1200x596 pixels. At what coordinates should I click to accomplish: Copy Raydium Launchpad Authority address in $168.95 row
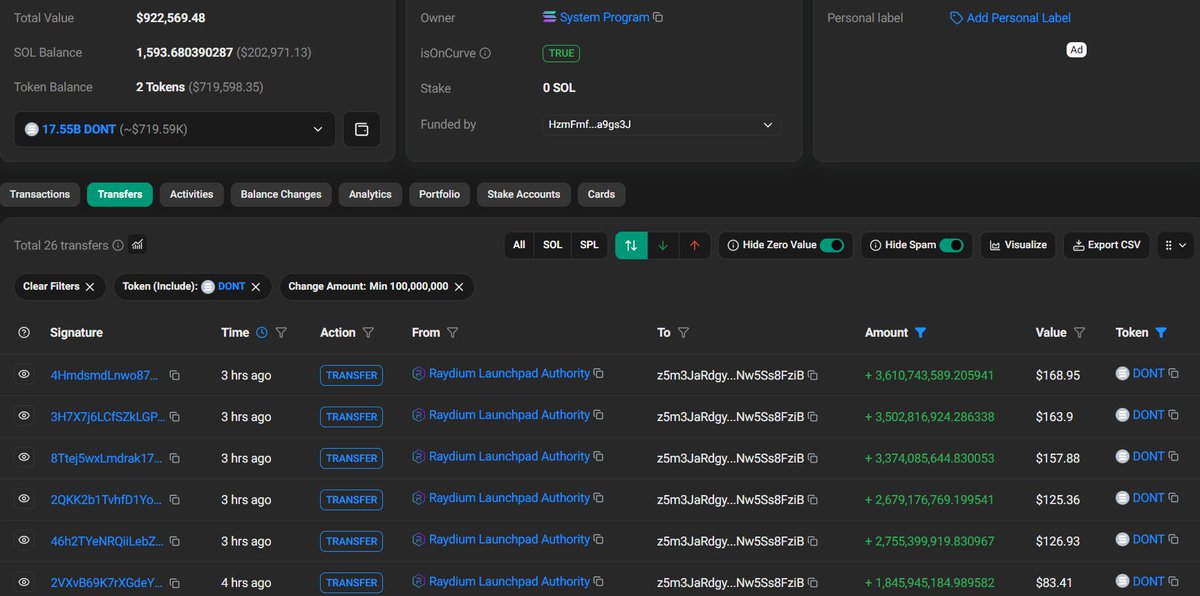pos(598,374)
